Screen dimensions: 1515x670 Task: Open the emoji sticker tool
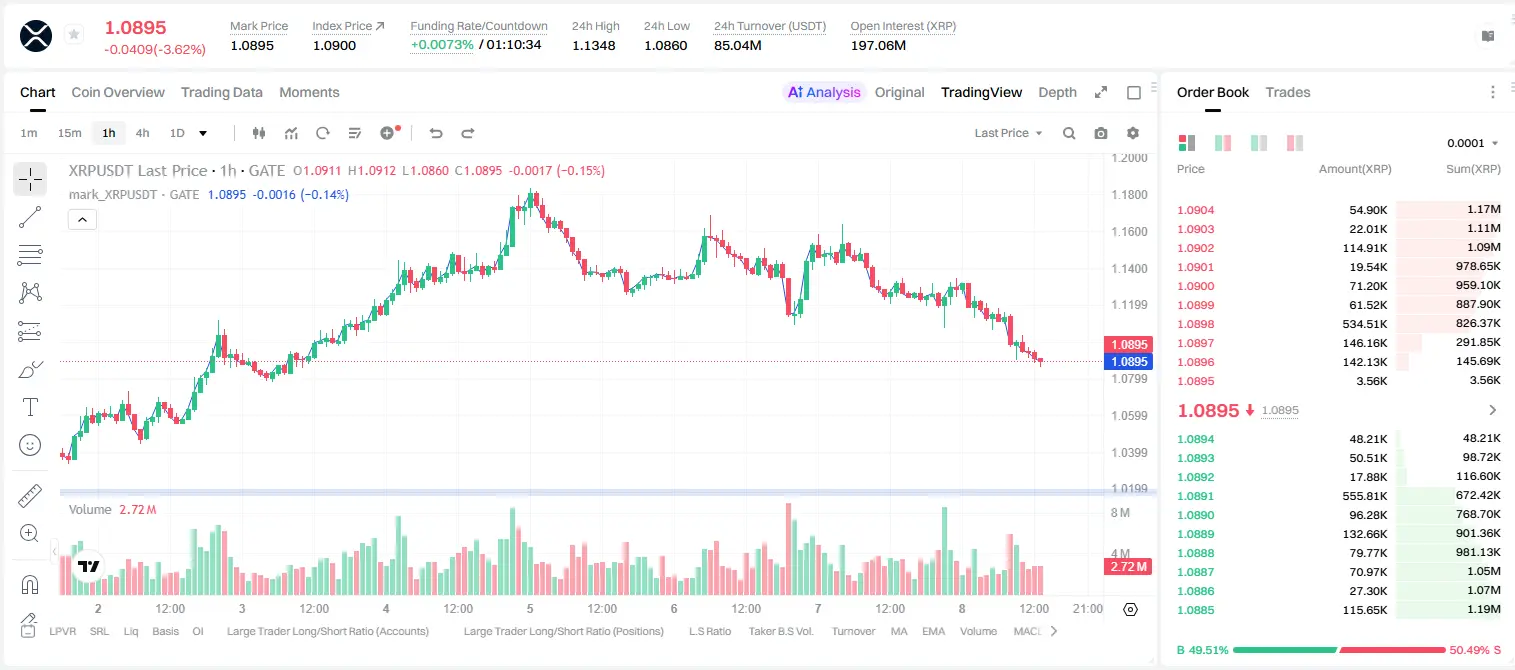coord(30,445)
